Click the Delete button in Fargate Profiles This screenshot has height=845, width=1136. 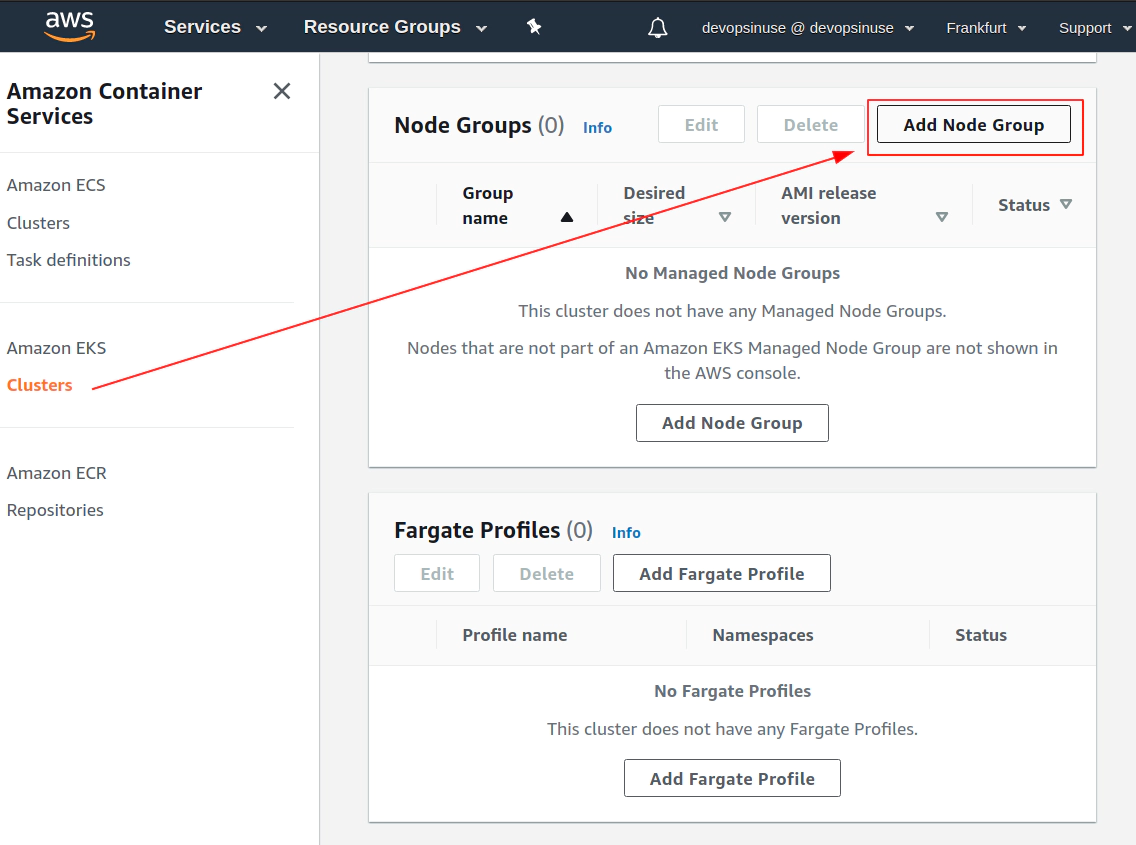[x=547, y=573]
